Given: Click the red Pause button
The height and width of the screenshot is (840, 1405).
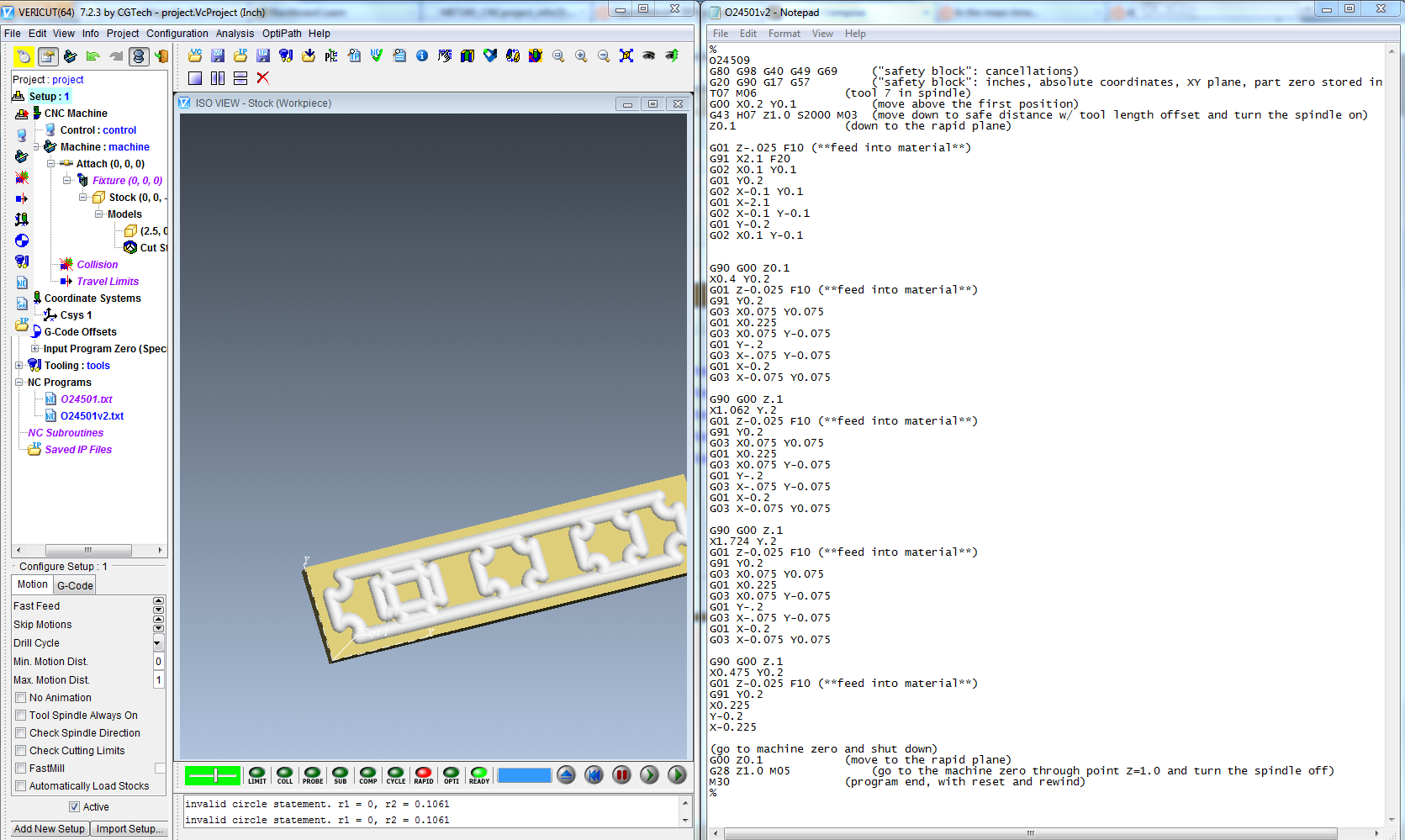Looking at the screenshot, I should (621, 775).
